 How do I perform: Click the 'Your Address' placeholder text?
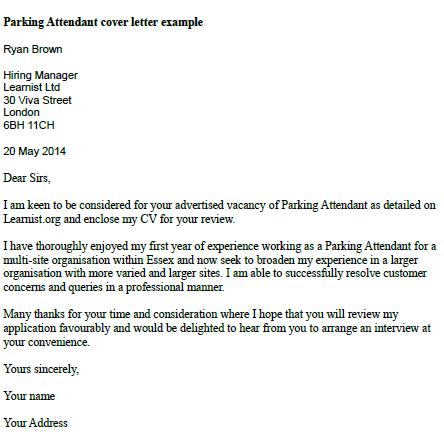(36, 423)
